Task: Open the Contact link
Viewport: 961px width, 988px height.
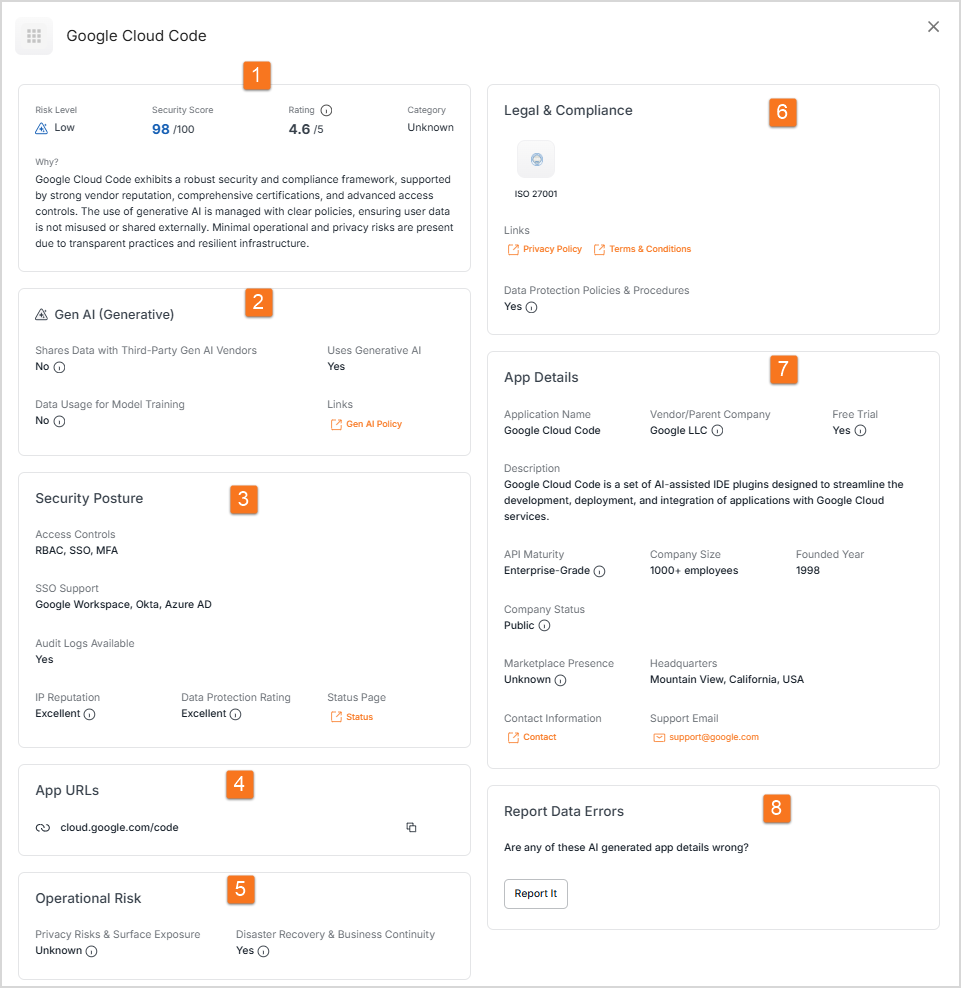Action: (x=532, y=737)
